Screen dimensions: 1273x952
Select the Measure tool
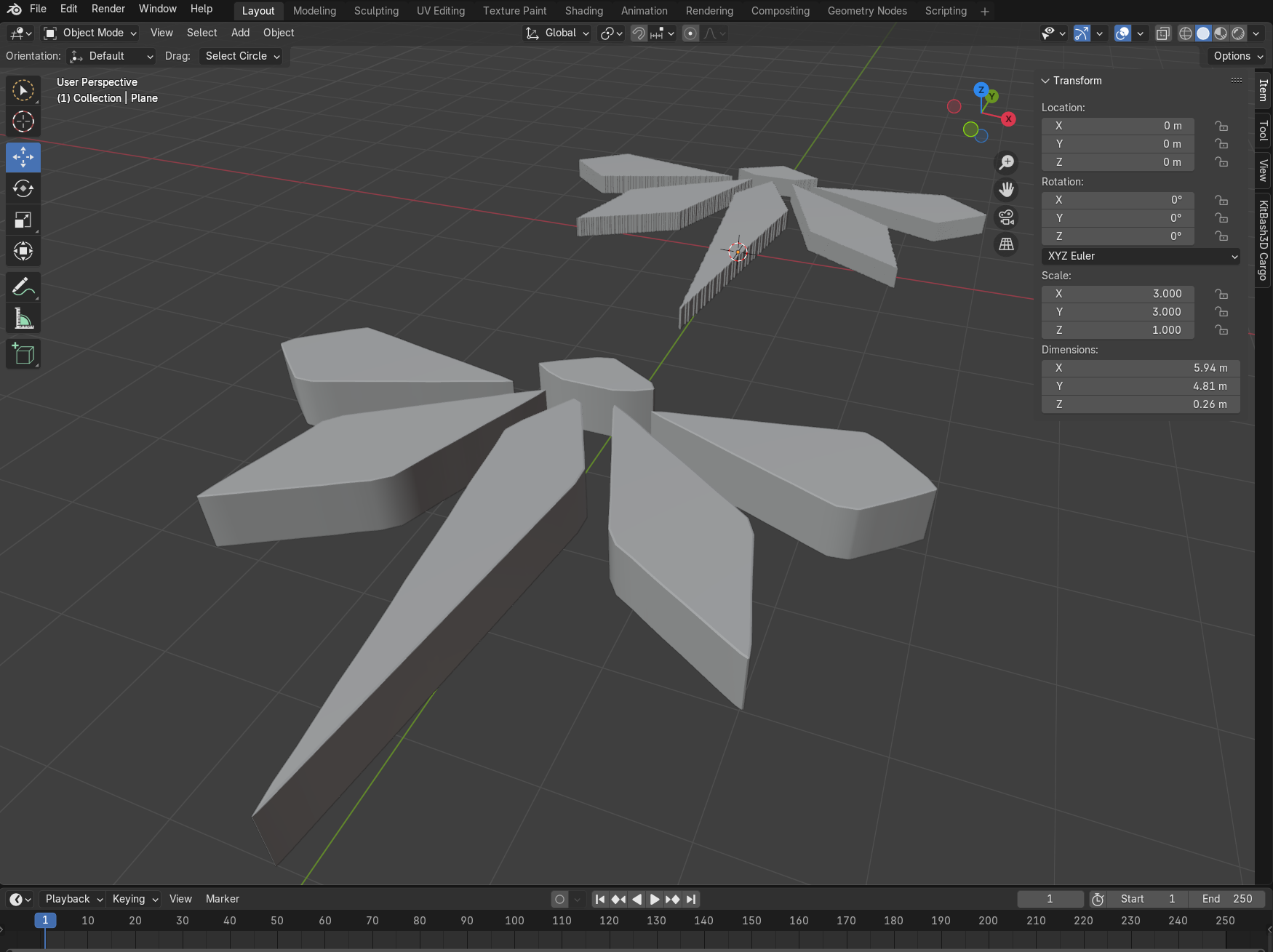[23, 319]
